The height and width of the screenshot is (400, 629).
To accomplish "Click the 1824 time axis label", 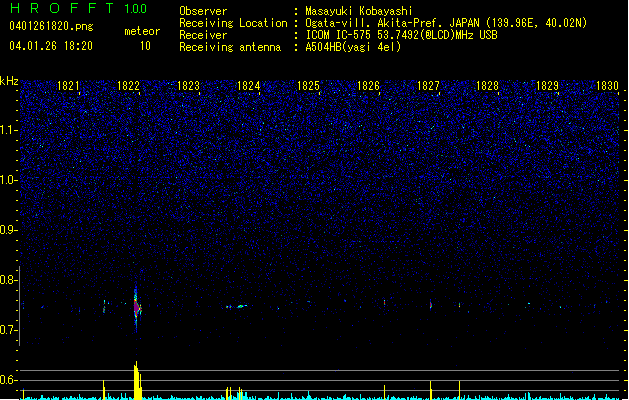I will (248, 86).
